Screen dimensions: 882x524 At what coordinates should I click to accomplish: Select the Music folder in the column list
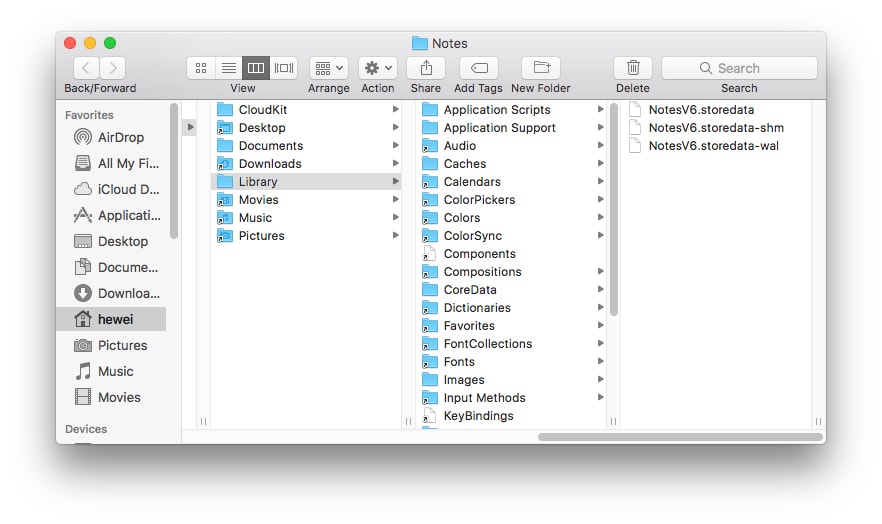[x=307, y=218]
